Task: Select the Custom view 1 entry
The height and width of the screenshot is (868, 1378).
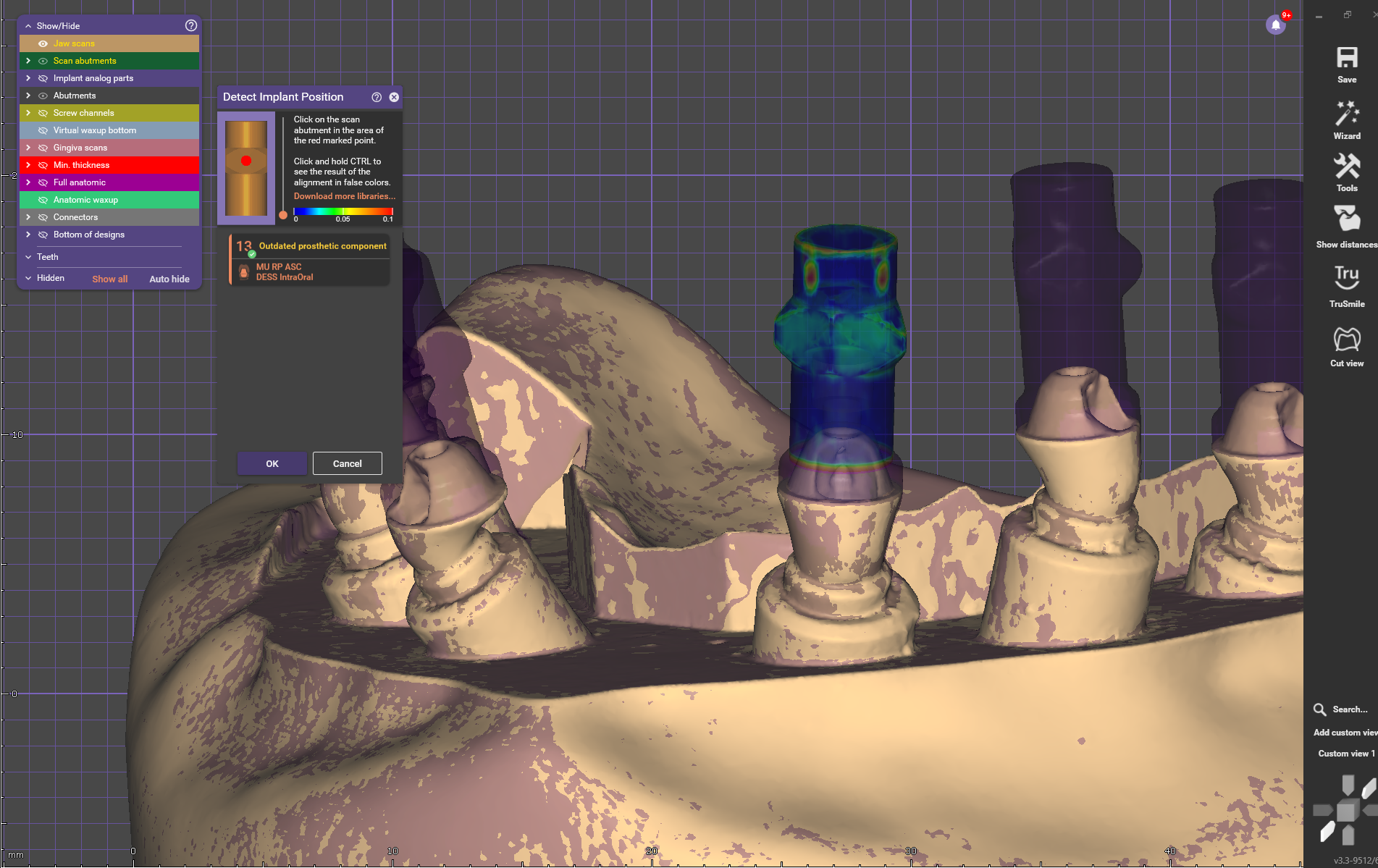Action: [x=1346, y=754]
